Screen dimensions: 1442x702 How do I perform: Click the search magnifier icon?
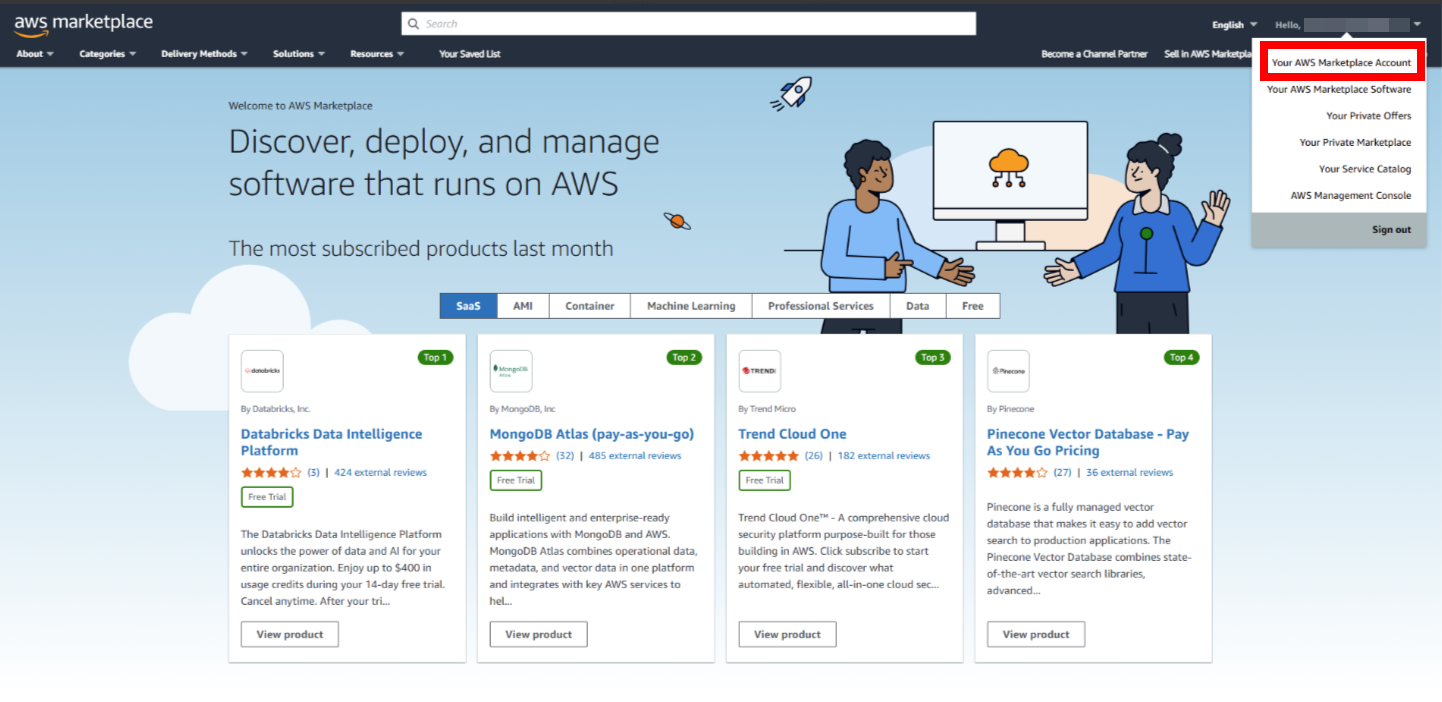point(413,23)
